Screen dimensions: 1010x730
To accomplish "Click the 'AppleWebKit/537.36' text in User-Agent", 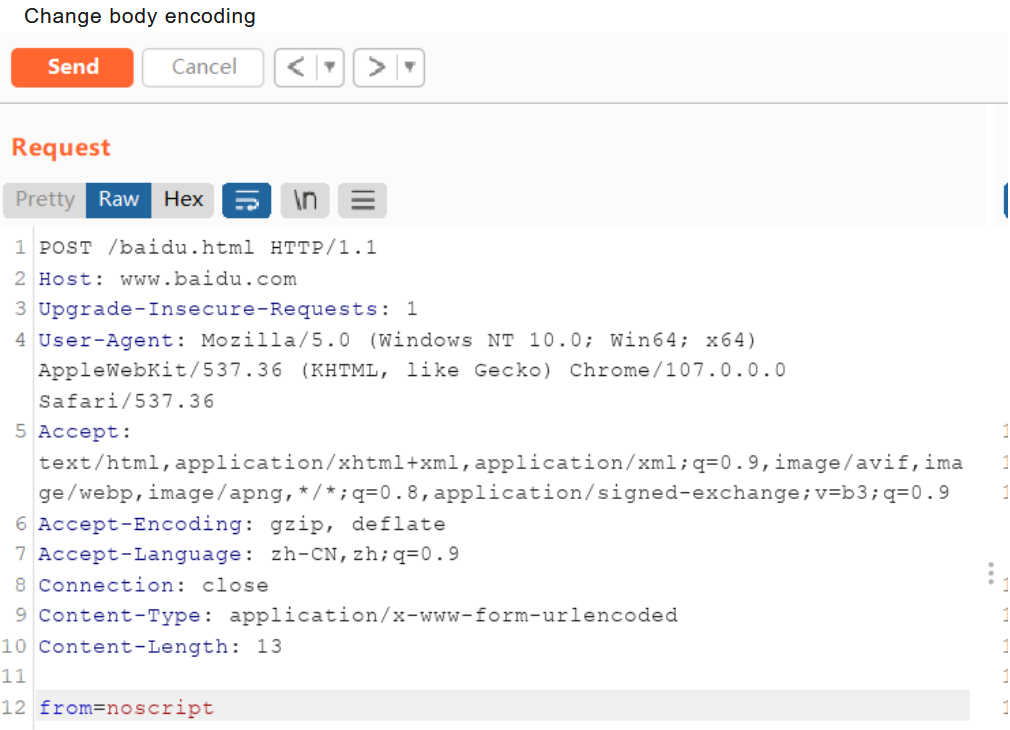I will pyautogui.click(x=160, y=370).
